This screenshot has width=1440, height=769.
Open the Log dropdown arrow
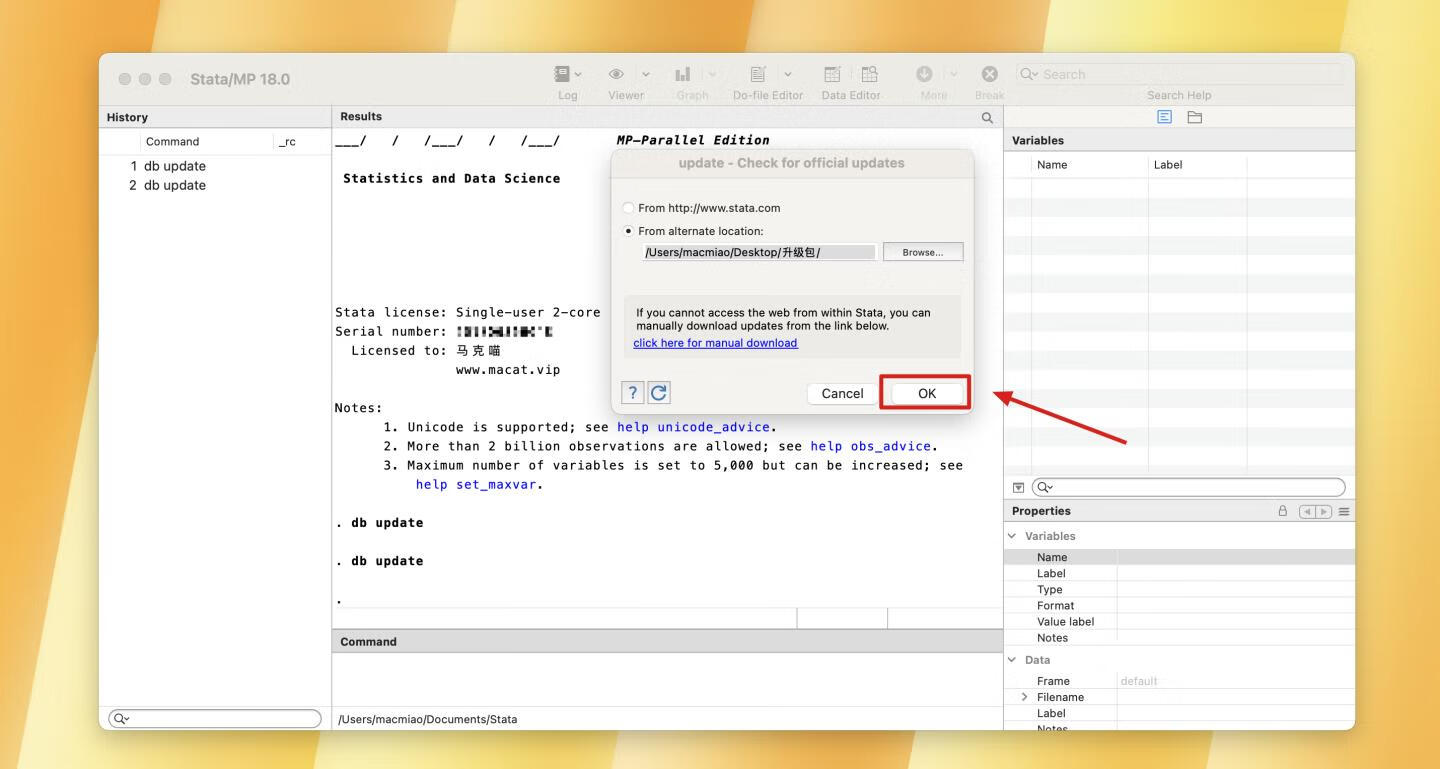[x=578, y=74]
